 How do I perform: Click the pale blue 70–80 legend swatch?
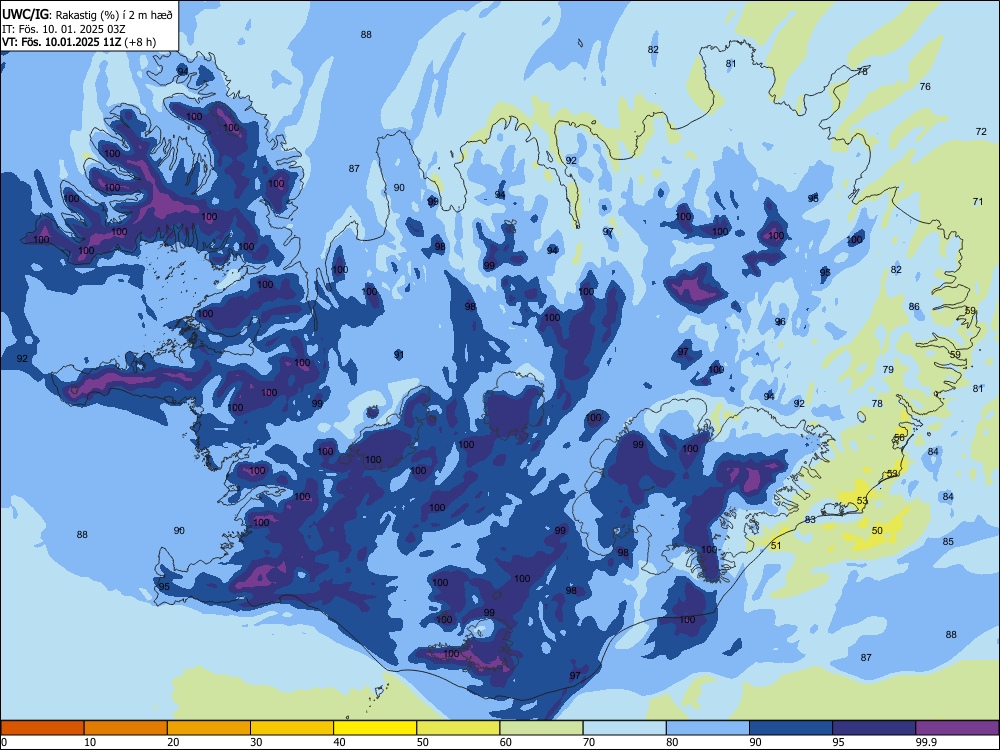[x=624, y=728]
